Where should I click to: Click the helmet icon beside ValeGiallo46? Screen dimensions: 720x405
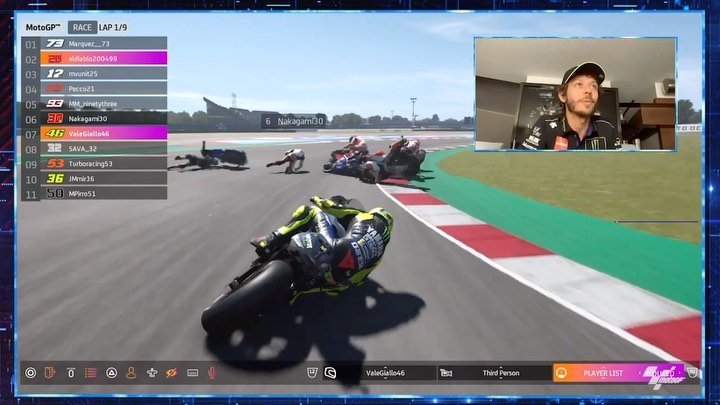click(x=330, y=373)
